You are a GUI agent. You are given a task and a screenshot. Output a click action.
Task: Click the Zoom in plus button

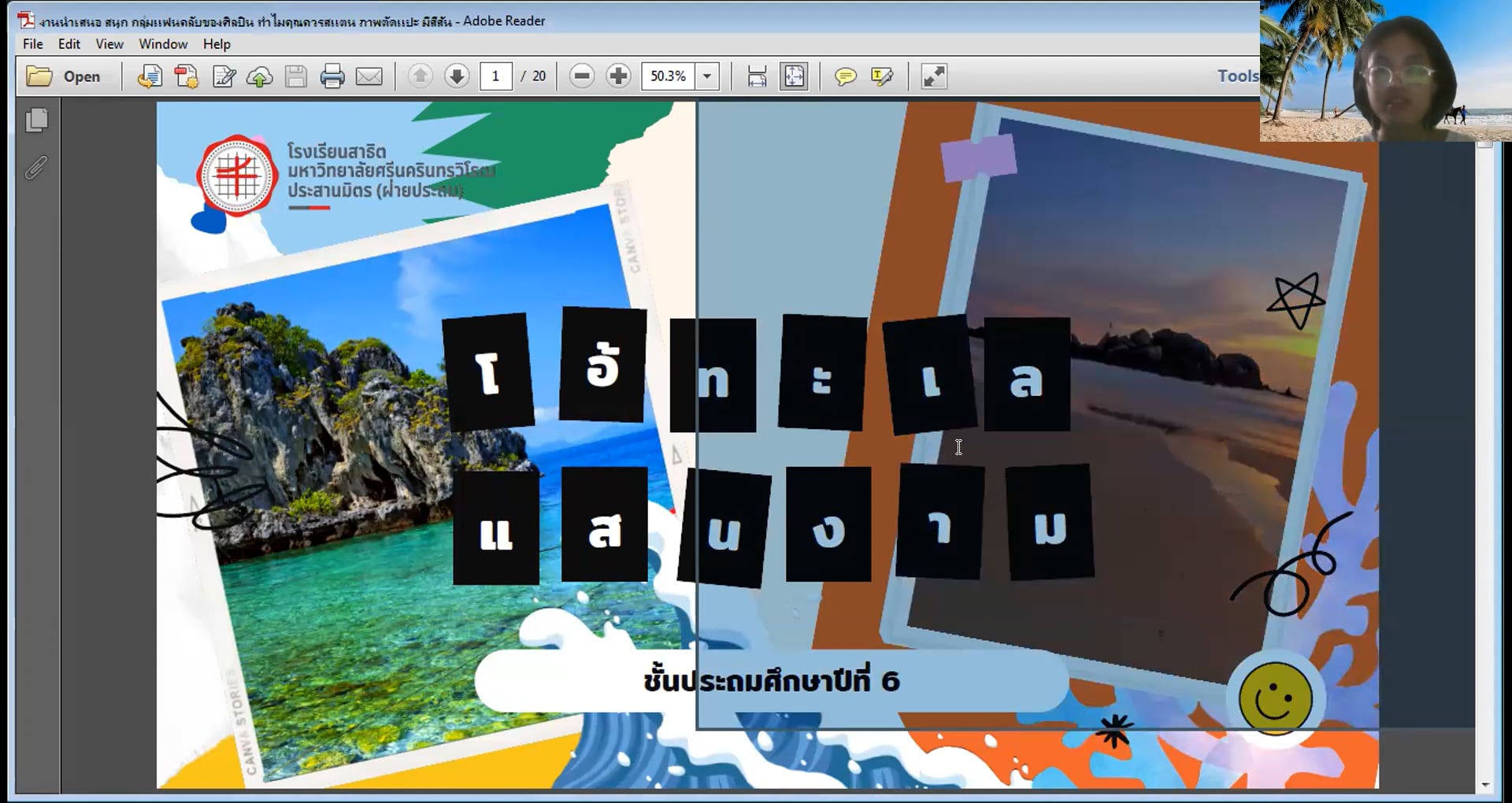click(619, 76)
